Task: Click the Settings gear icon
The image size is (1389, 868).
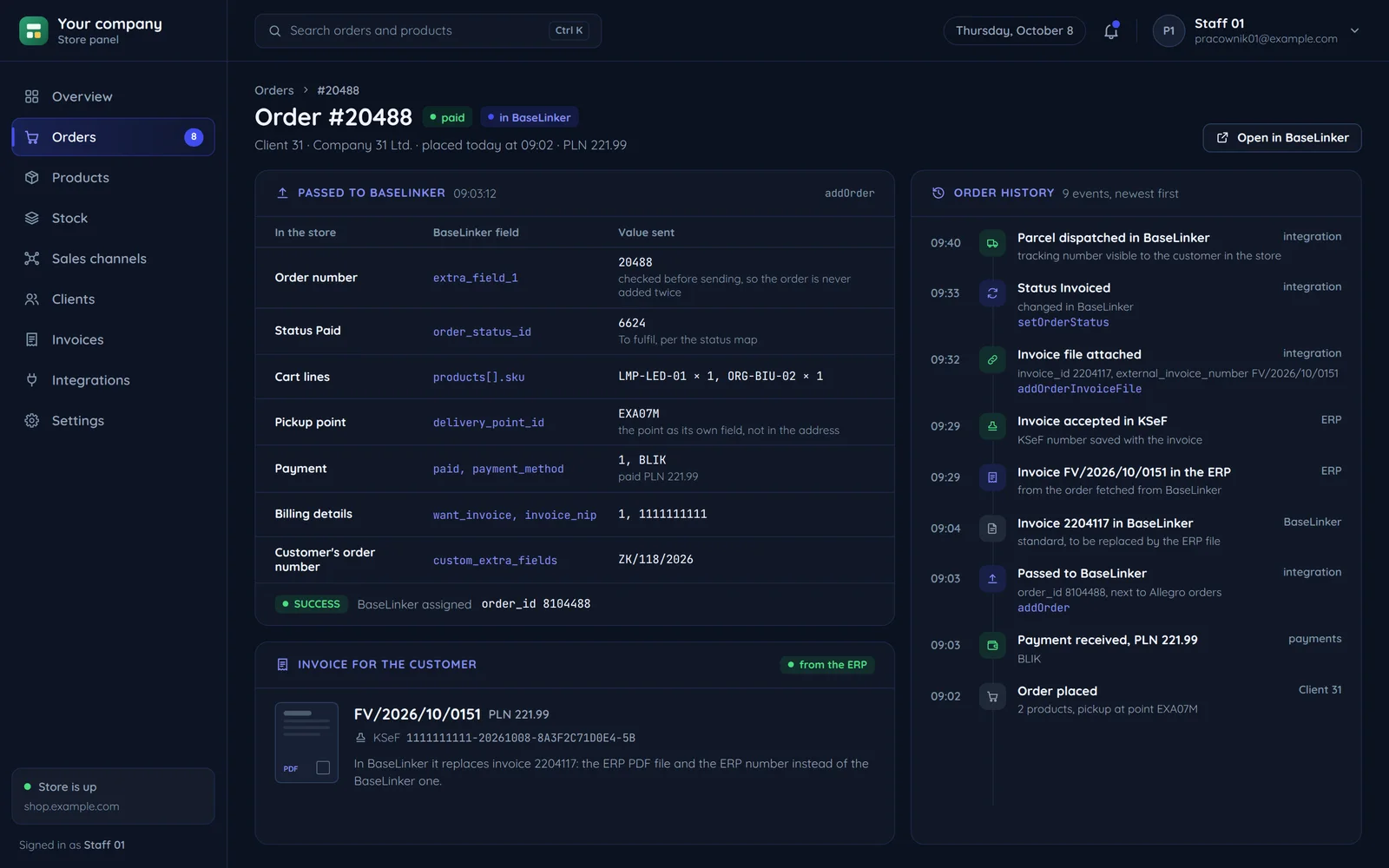Action: [x=32, y=421]
